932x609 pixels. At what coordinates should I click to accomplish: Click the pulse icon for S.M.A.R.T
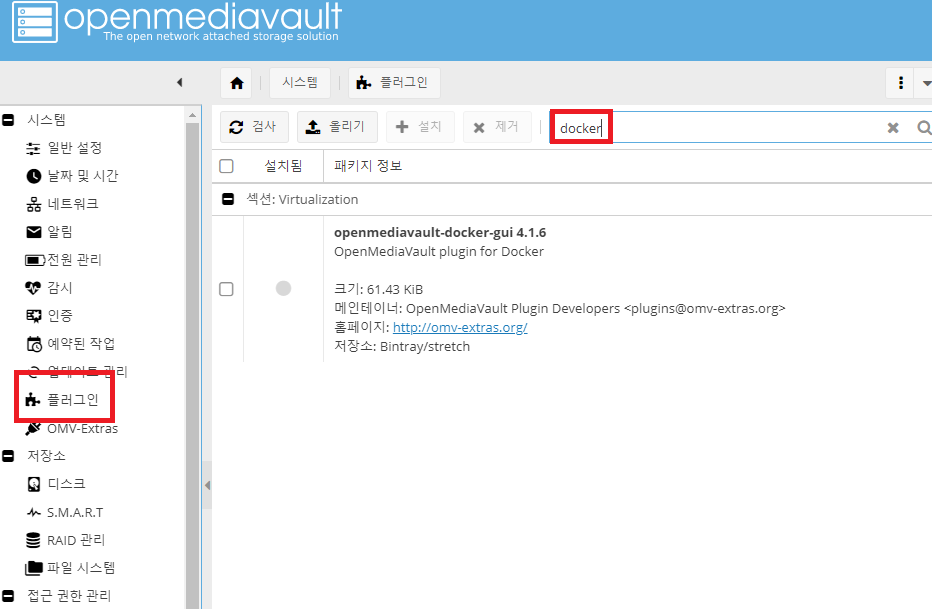[x=34, y=512]
